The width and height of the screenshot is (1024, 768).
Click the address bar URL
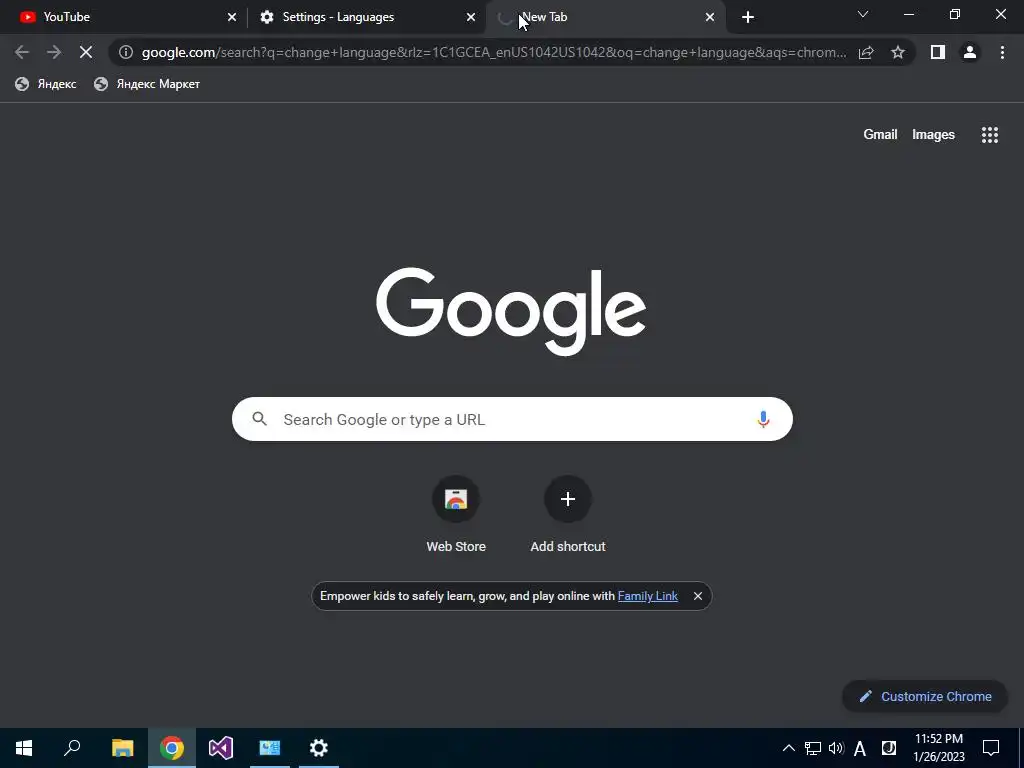tap(494, 52)
